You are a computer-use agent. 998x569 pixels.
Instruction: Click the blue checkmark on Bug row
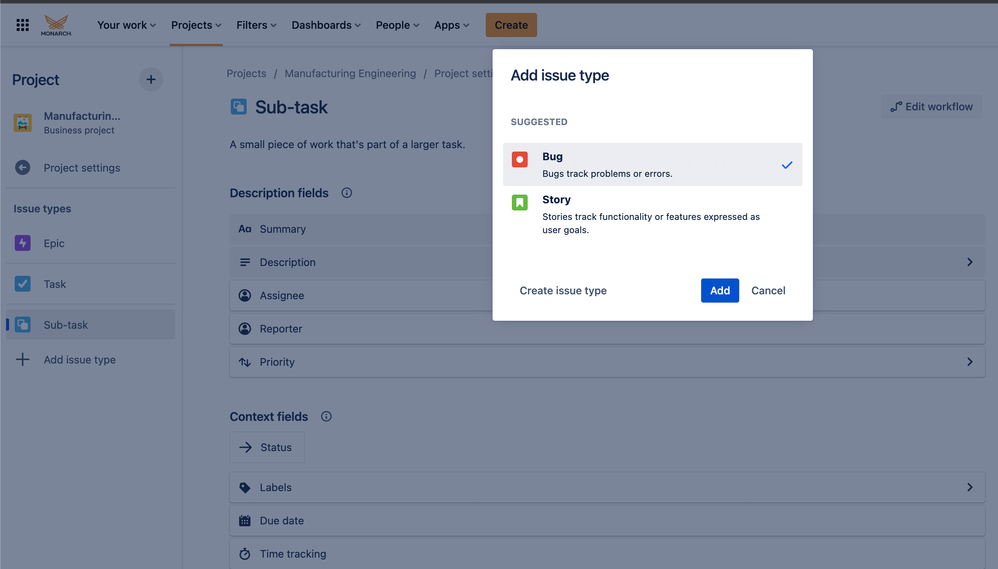pos(787,165)
